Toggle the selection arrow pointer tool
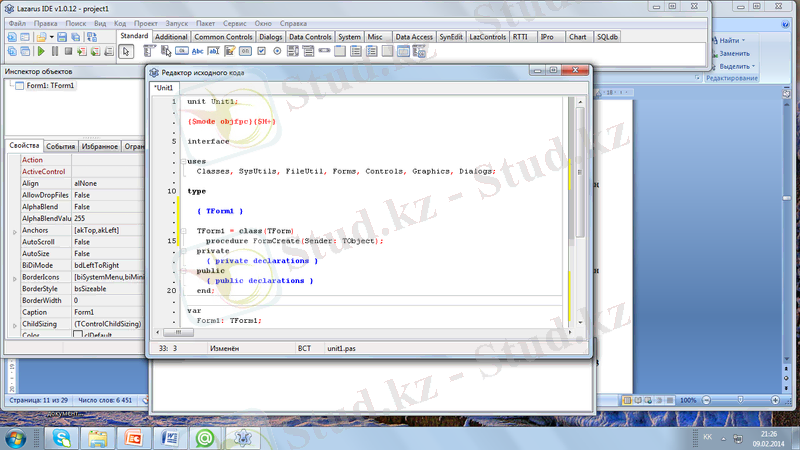The height and width of the screenshot is (450, 800). pos(127,52)
